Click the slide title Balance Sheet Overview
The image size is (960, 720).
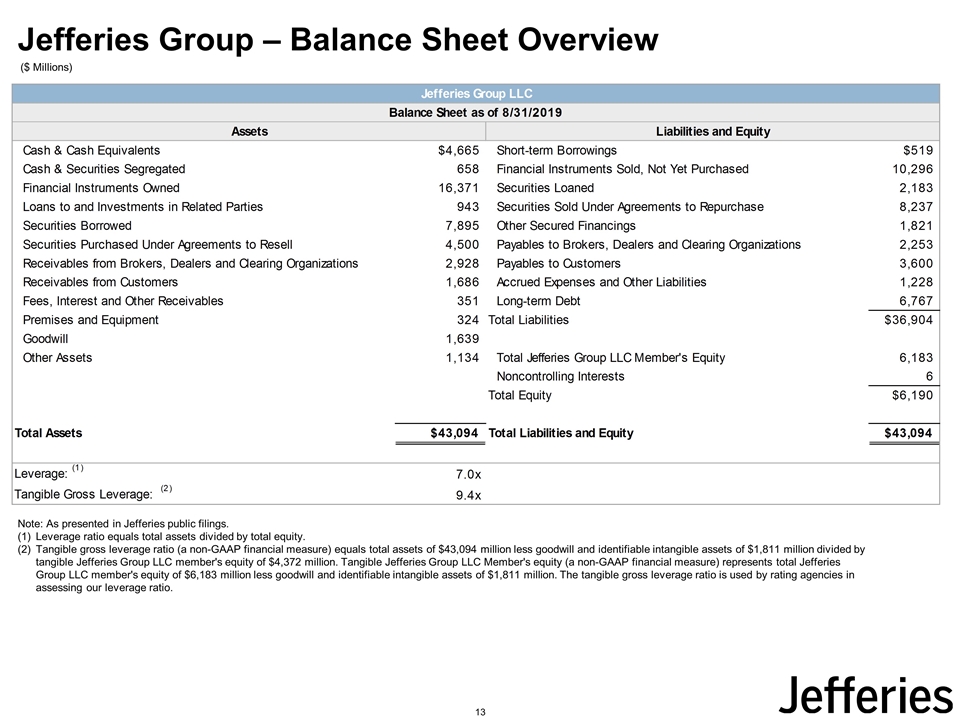click(x=339, y=40)
